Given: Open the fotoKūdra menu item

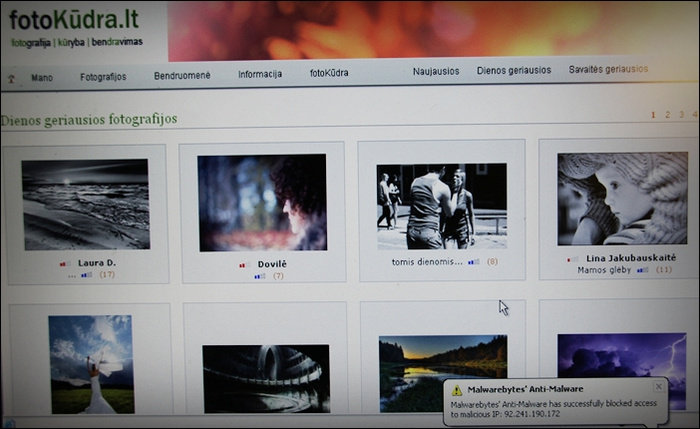Looking at the screenshot, I should (x=329, y=73).
